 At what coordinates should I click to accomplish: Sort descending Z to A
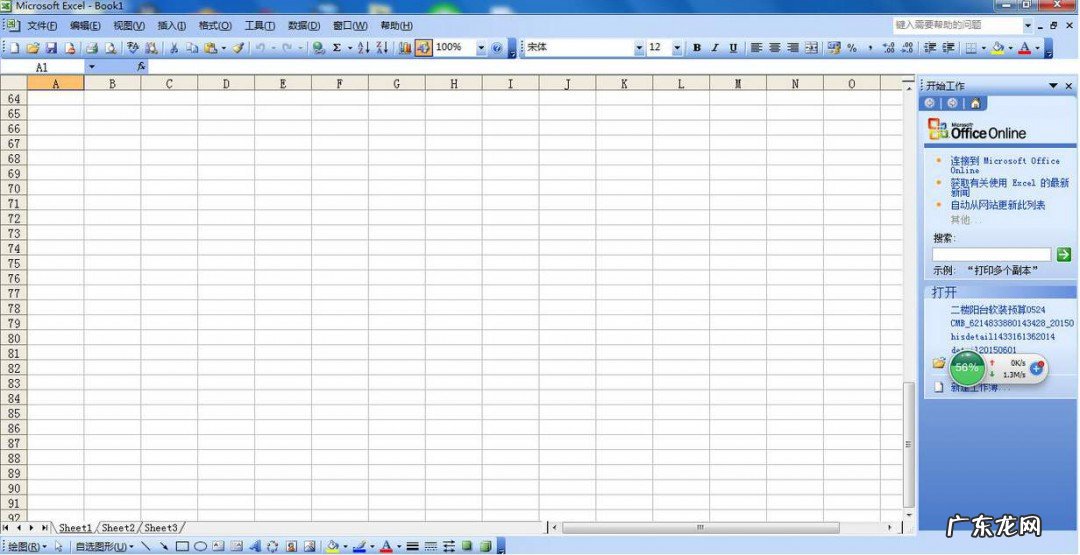[382, 48]
